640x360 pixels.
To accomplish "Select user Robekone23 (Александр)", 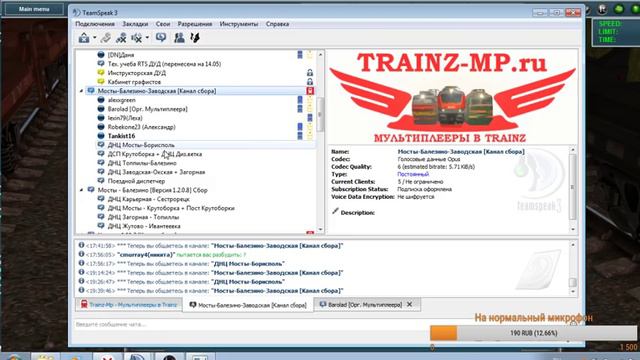I will pyautogui.click(x=141, y=127).
